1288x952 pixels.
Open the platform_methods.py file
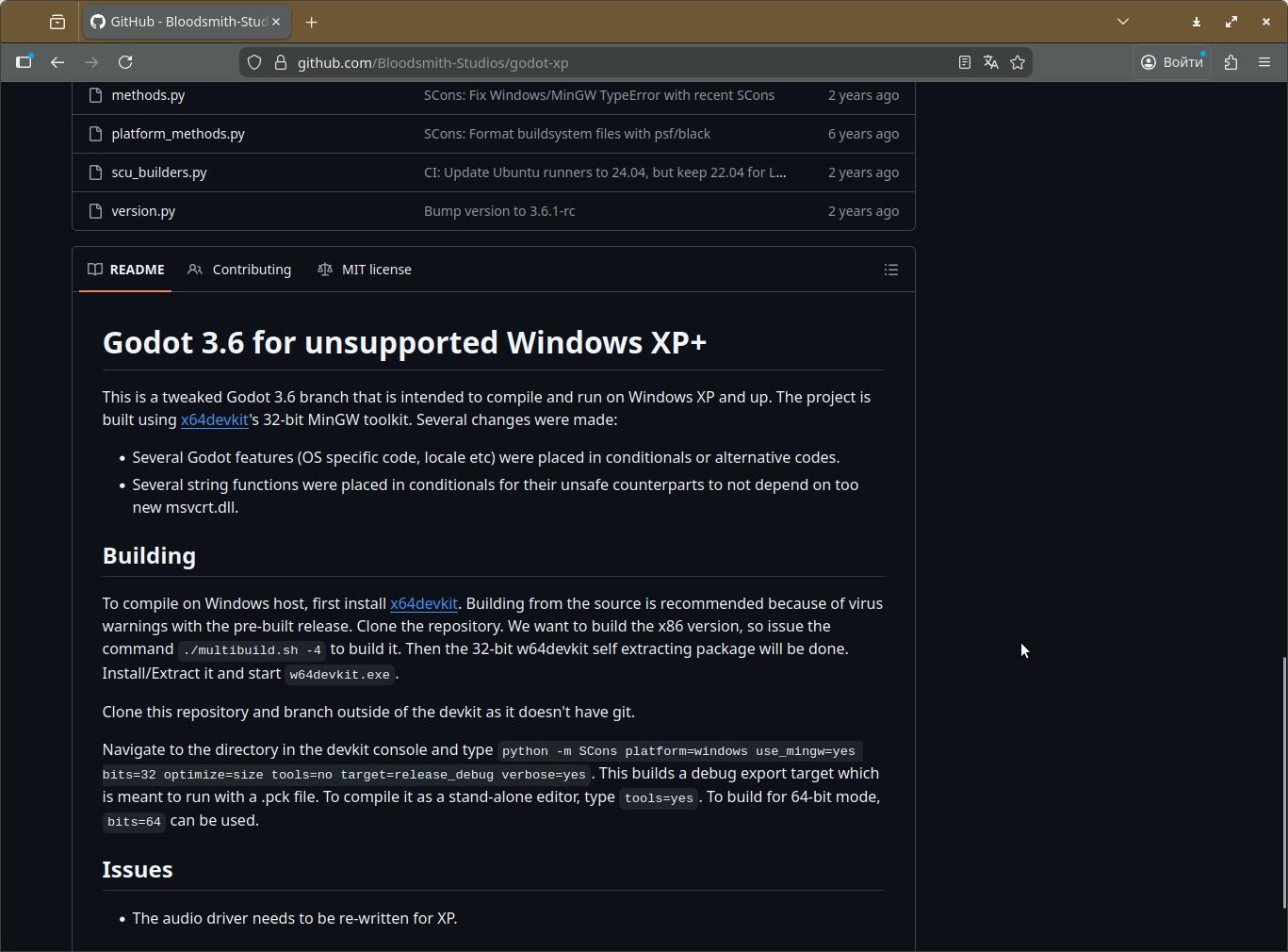tap(178, 134)
